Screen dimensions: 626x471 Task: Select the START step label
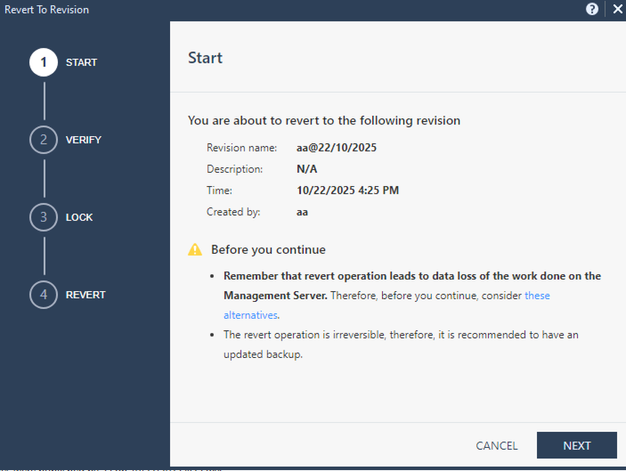[x=81, y=63]
